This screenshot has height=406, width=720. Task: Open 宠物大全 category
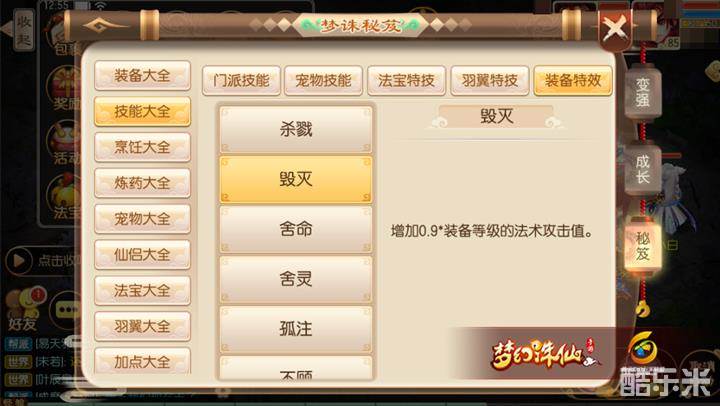pos(142,219)
